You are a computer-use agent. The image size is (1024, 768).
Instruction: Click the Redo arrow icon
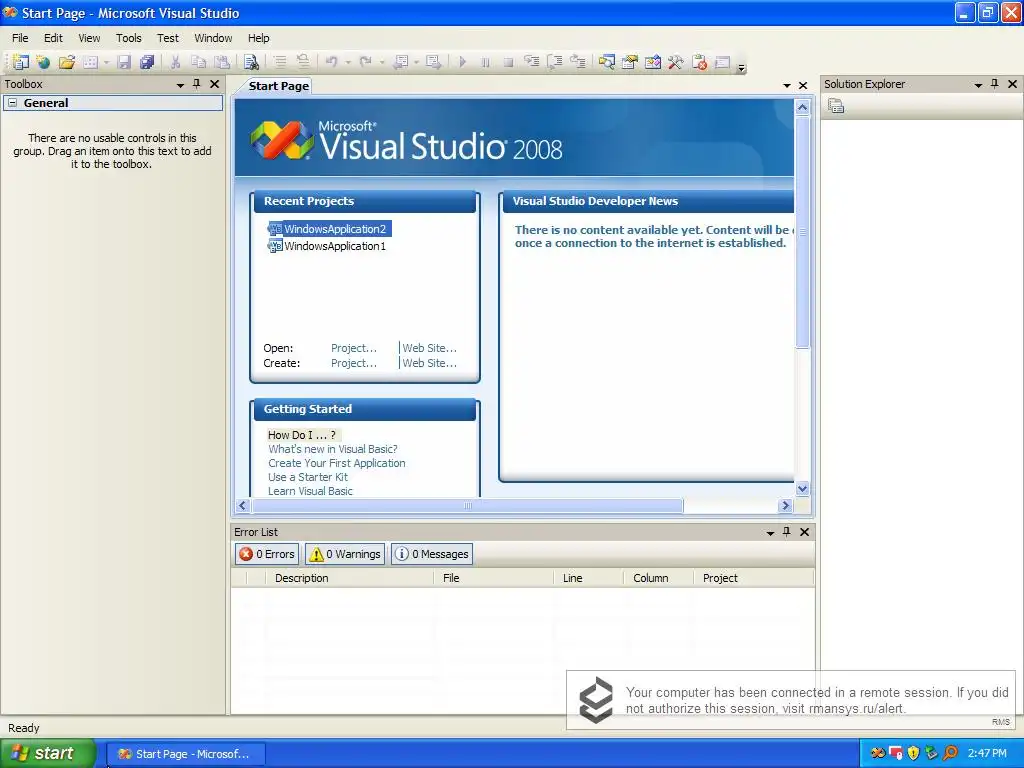365,62
